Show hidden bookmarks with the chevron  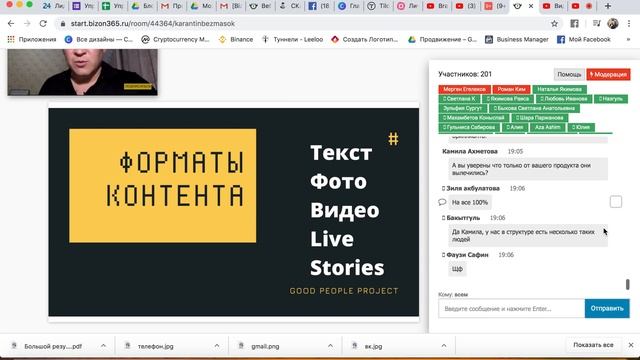click(x=628, y=40)
